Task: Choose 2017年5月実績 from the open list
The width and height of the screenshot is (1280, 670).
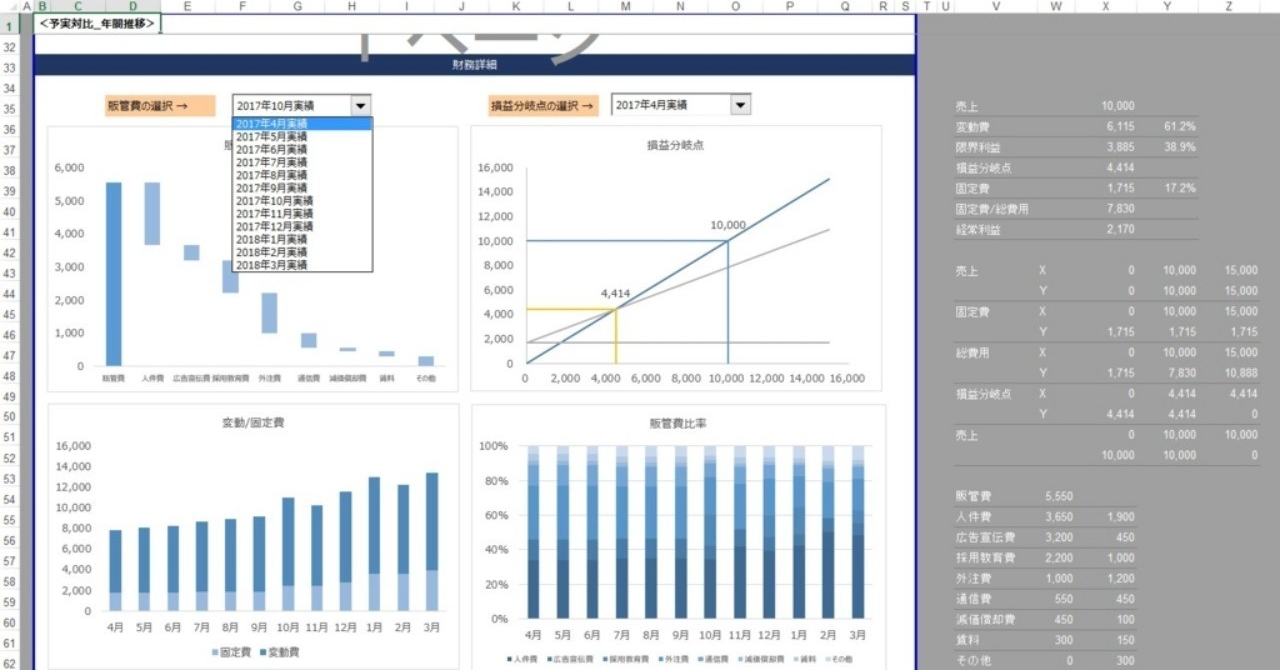Action: click(x=302, y=136)
